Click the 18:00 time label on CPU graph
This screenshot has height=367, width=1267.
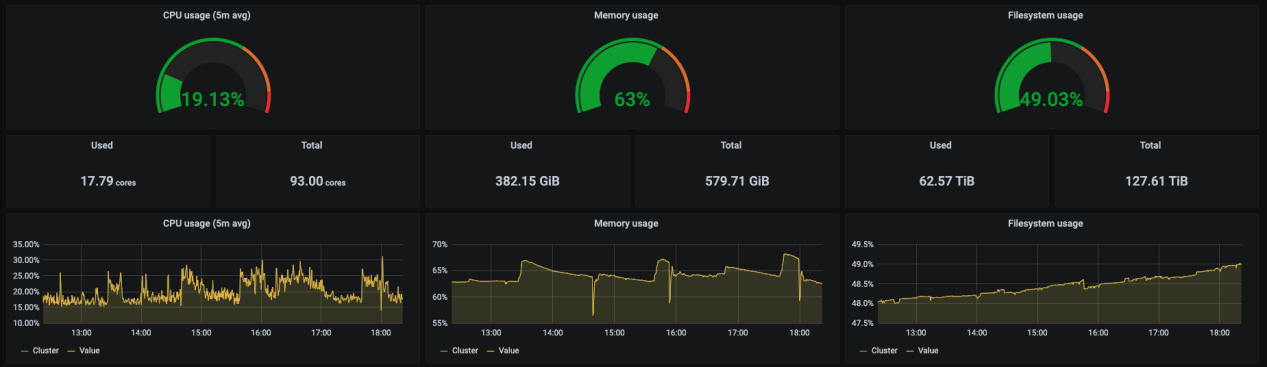click(x=380, y=333)
